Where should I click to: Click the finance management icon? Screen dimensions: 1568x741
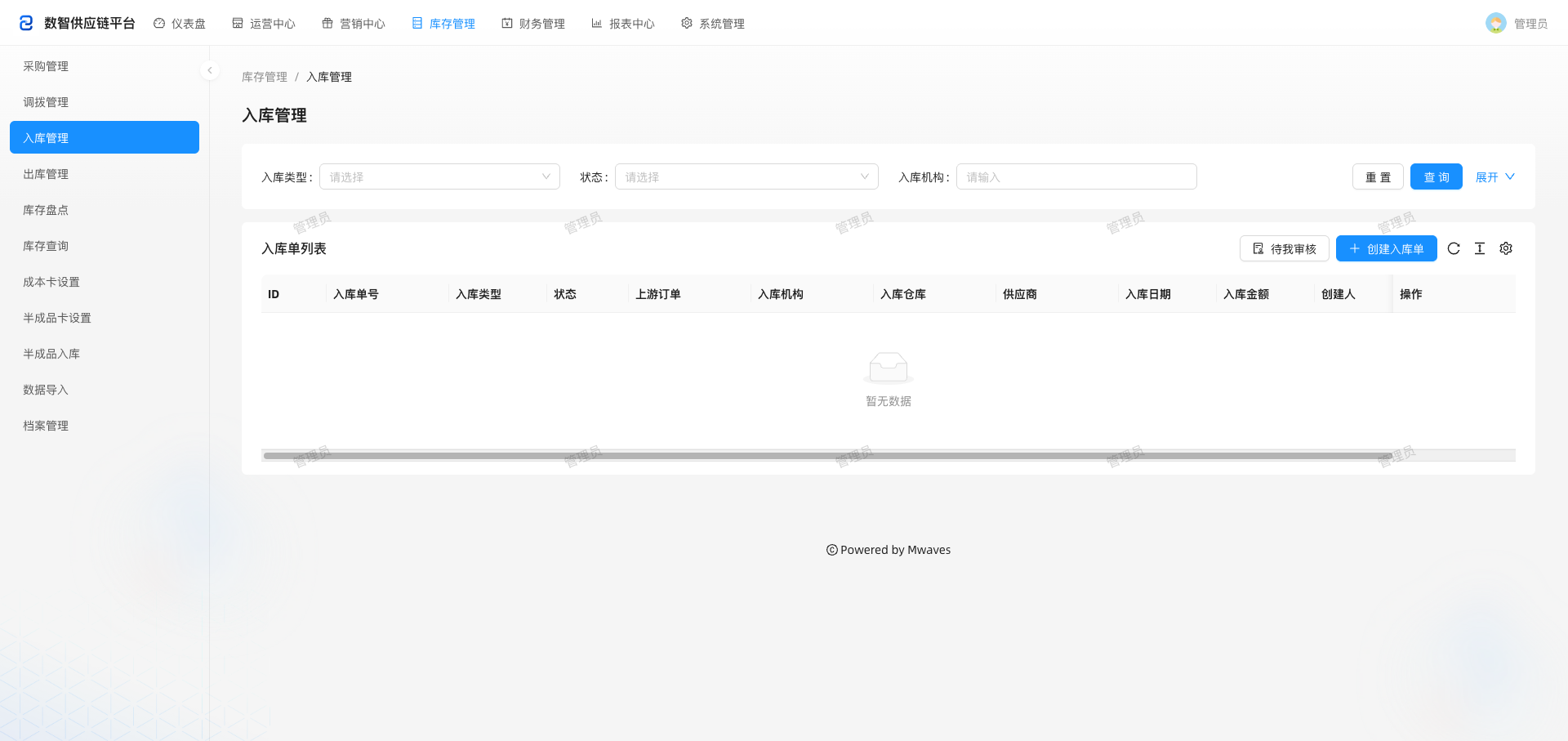507,24
